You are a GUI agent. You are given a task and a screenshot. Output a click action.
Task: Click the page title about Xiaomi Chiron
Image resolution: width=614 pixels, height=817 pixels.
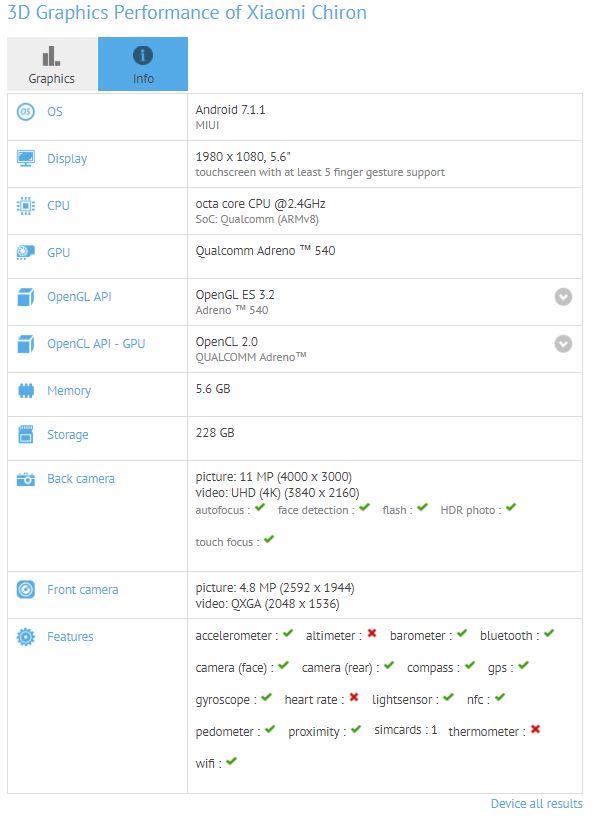tap(187, 13)
